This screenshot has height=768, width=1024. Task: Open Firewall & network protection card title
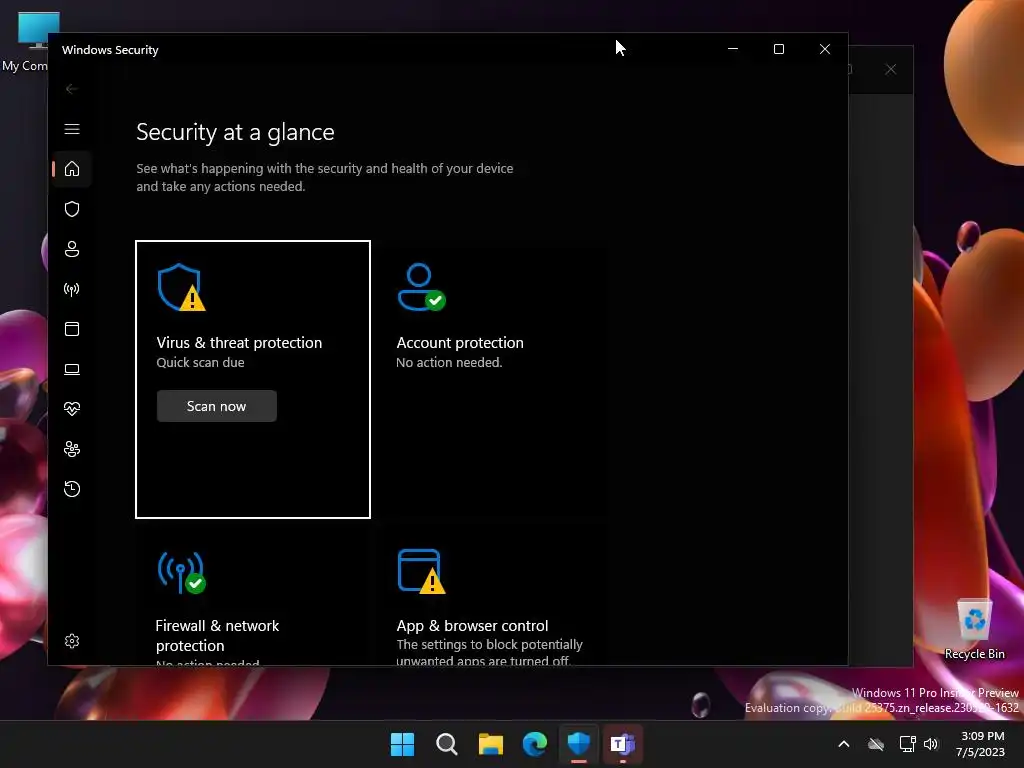coord(217,635)
